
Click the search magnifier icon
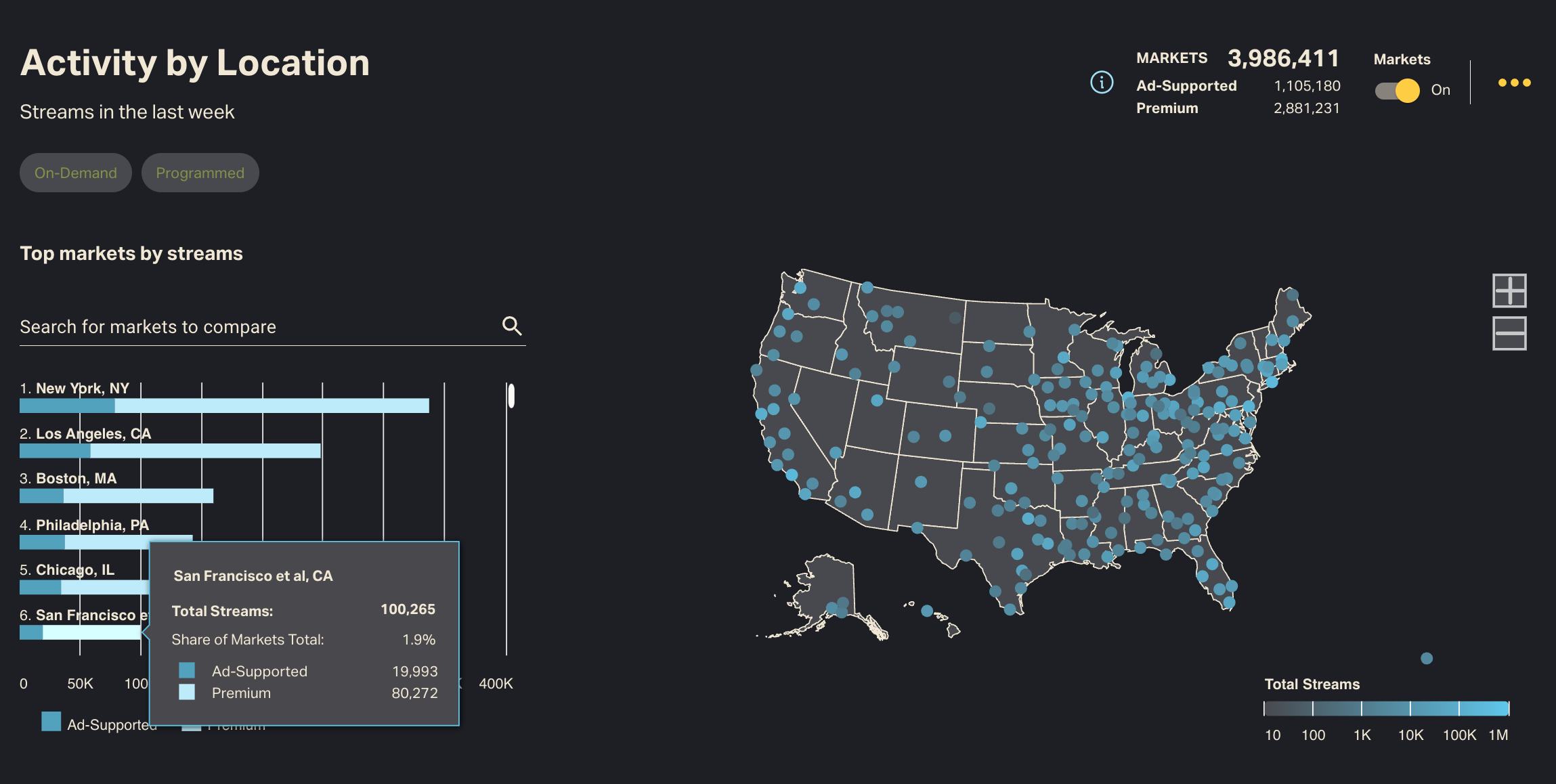pos(512,326)
